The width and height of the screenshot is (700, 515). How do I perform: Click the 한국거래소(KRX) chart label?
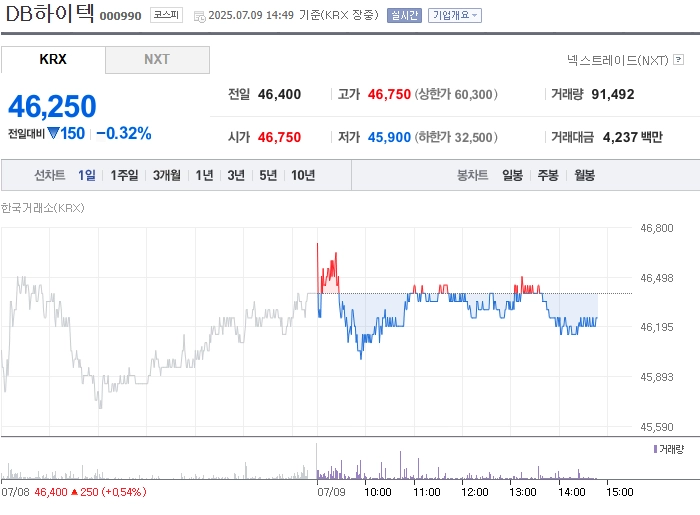point(42,208)
